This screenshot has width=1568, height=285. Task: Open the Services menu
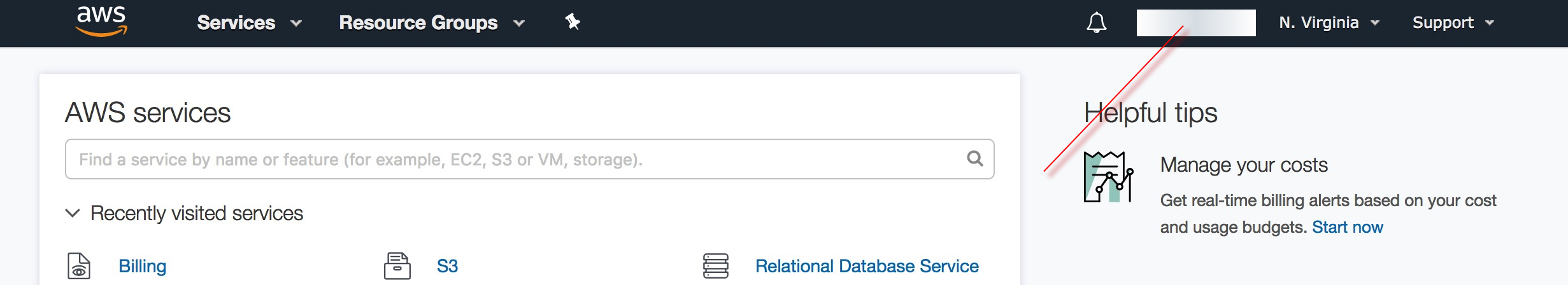[x=248, y=23]
